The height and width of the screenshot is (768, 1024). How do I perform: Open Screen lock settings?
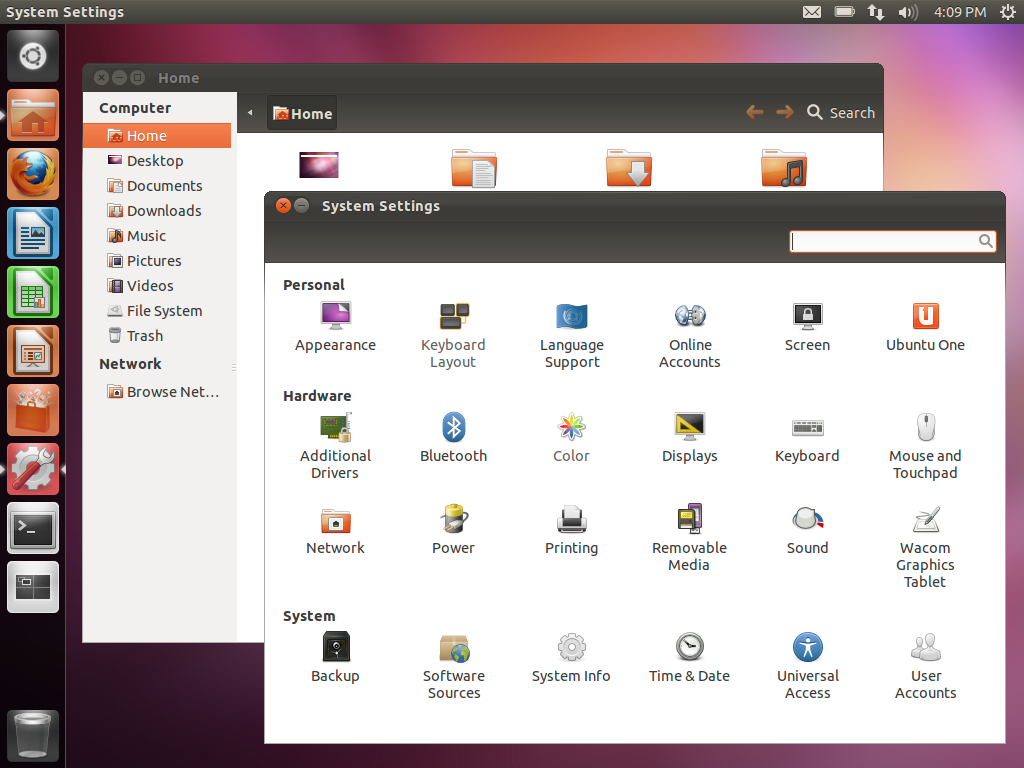click(x=807, y=327)
